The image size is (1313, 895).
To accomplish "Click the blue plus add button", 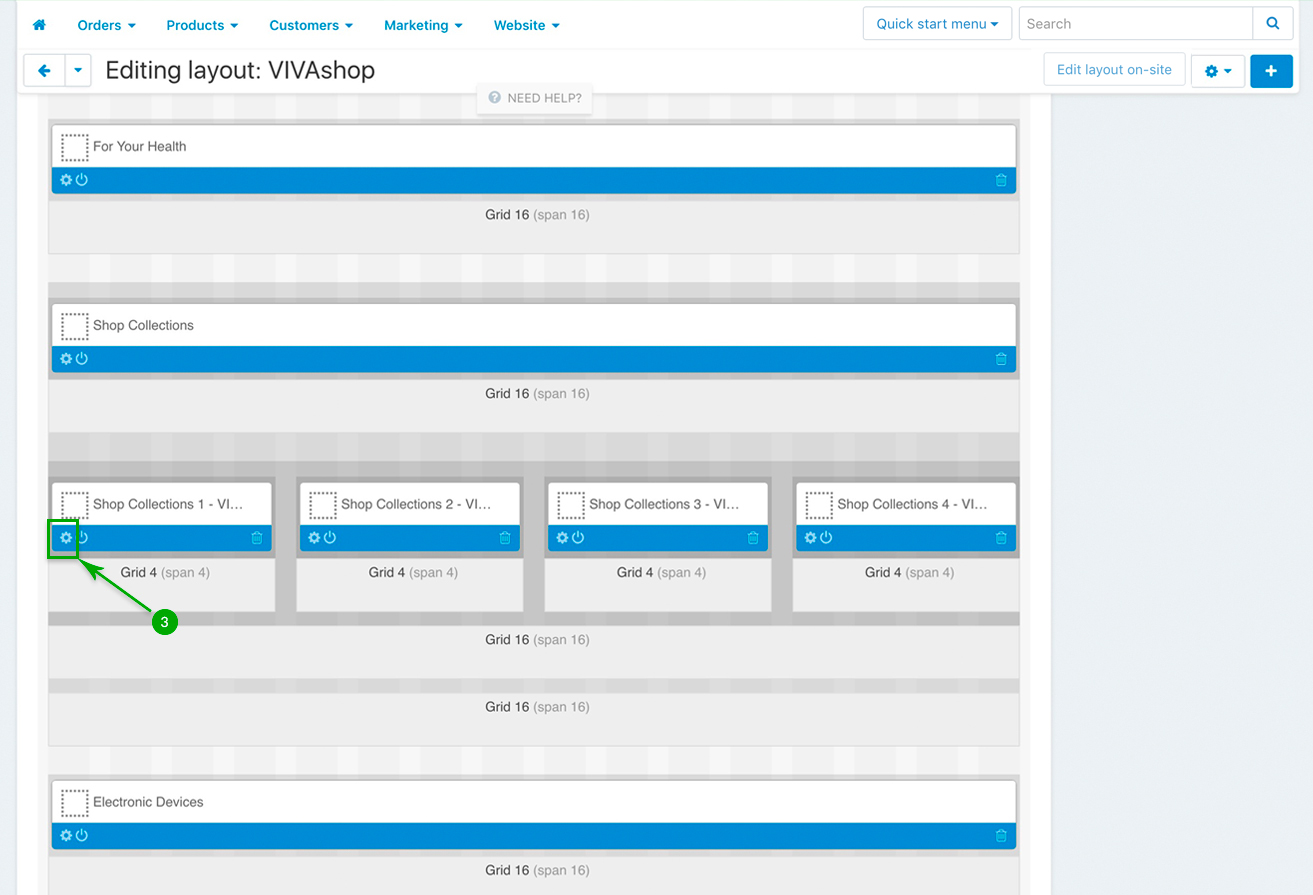I will click(1271, 71).
